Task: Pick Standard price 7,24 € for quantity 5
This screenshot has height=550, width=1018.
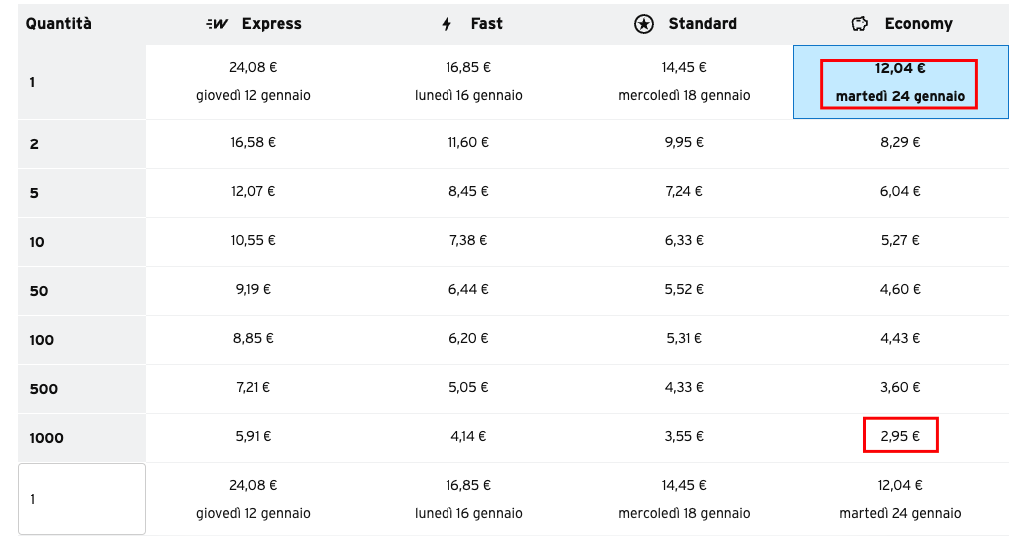Action: tap(684, 191)
